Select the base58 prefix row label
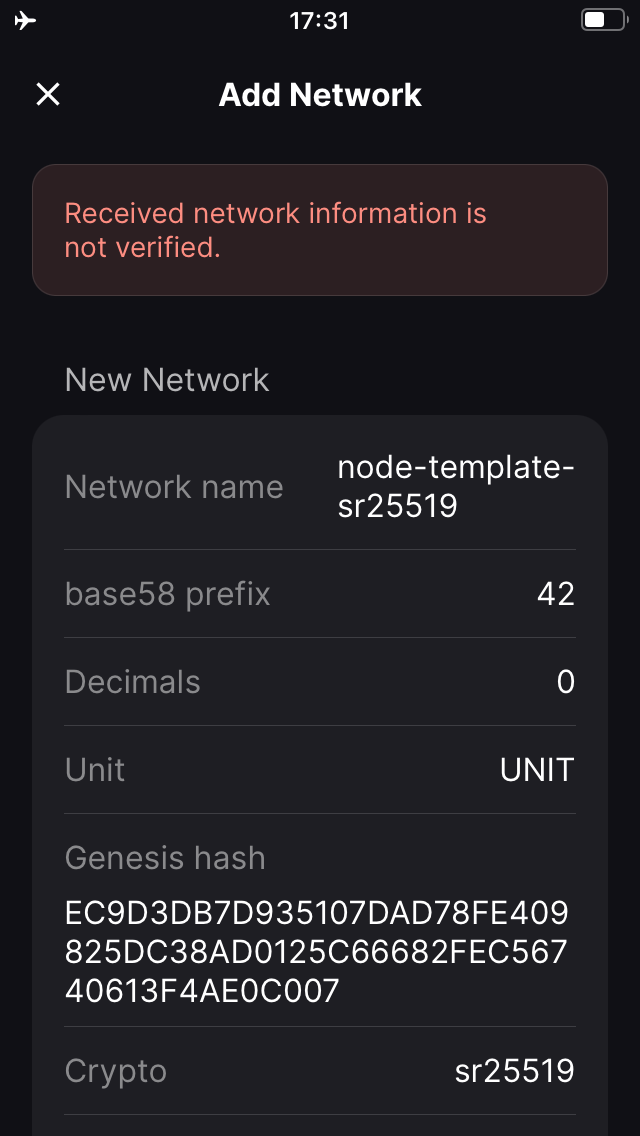 [x=167, y=594]
